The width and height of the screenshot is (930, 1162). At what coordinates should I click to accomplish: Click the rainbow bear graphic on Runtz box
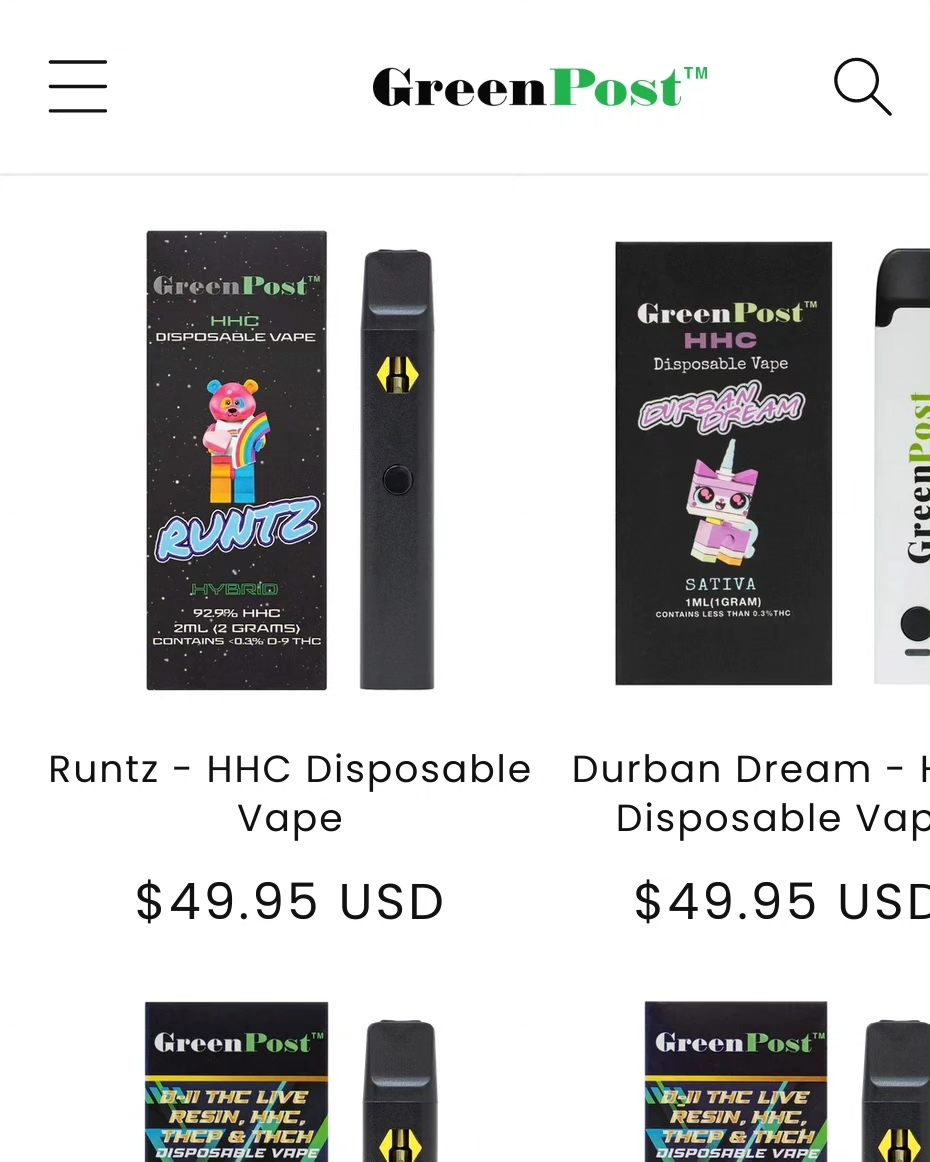click(234, 439)
